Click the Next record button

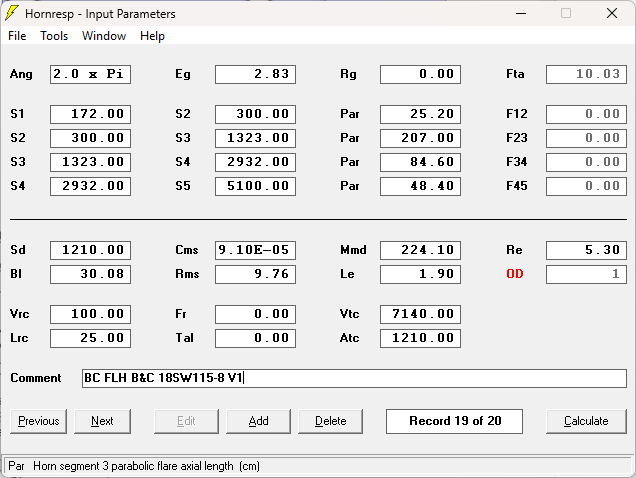coord(102,421)
